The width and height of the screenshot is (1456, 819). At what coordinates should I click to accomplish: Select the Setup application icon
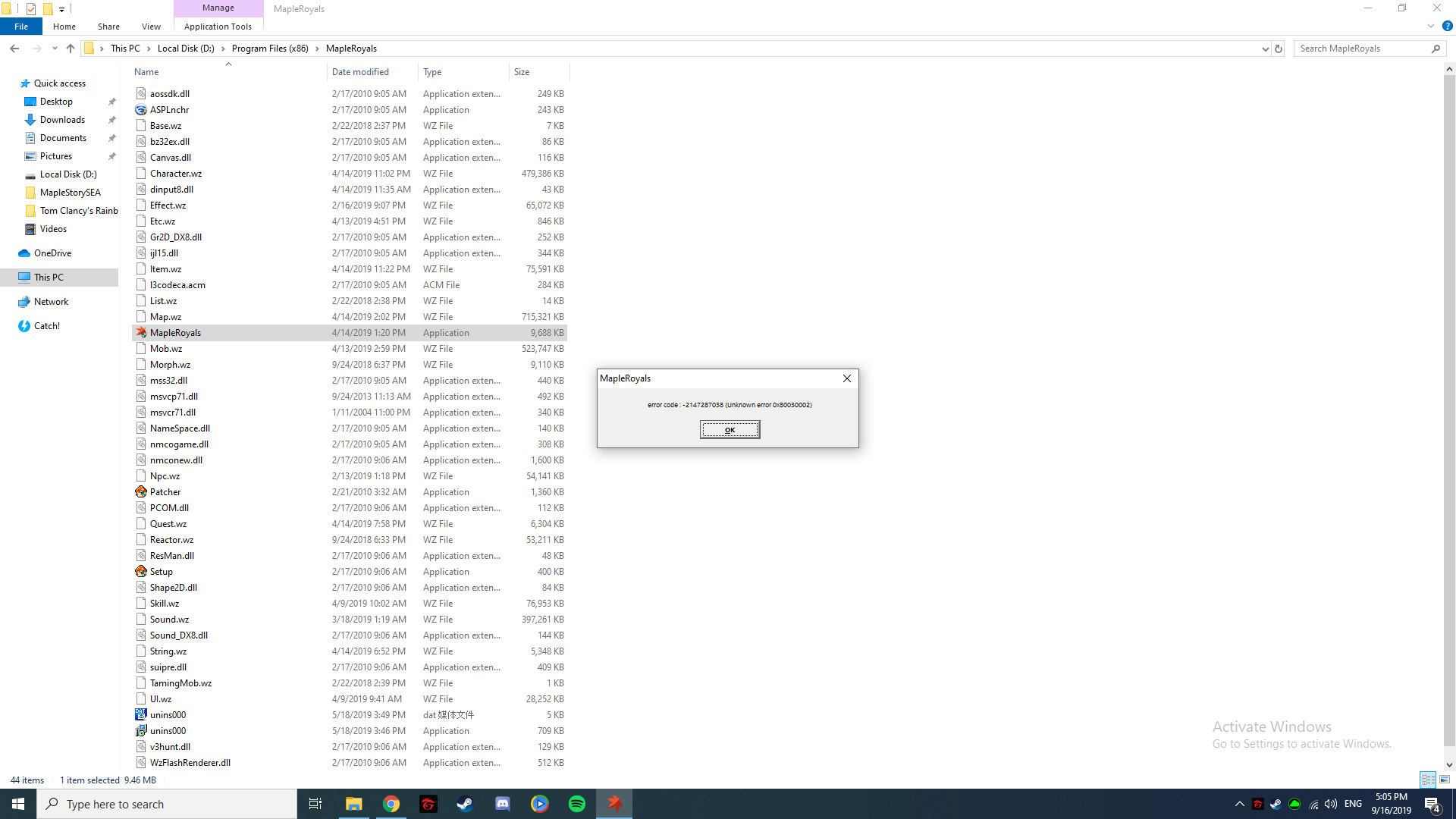tap(141, 572)
